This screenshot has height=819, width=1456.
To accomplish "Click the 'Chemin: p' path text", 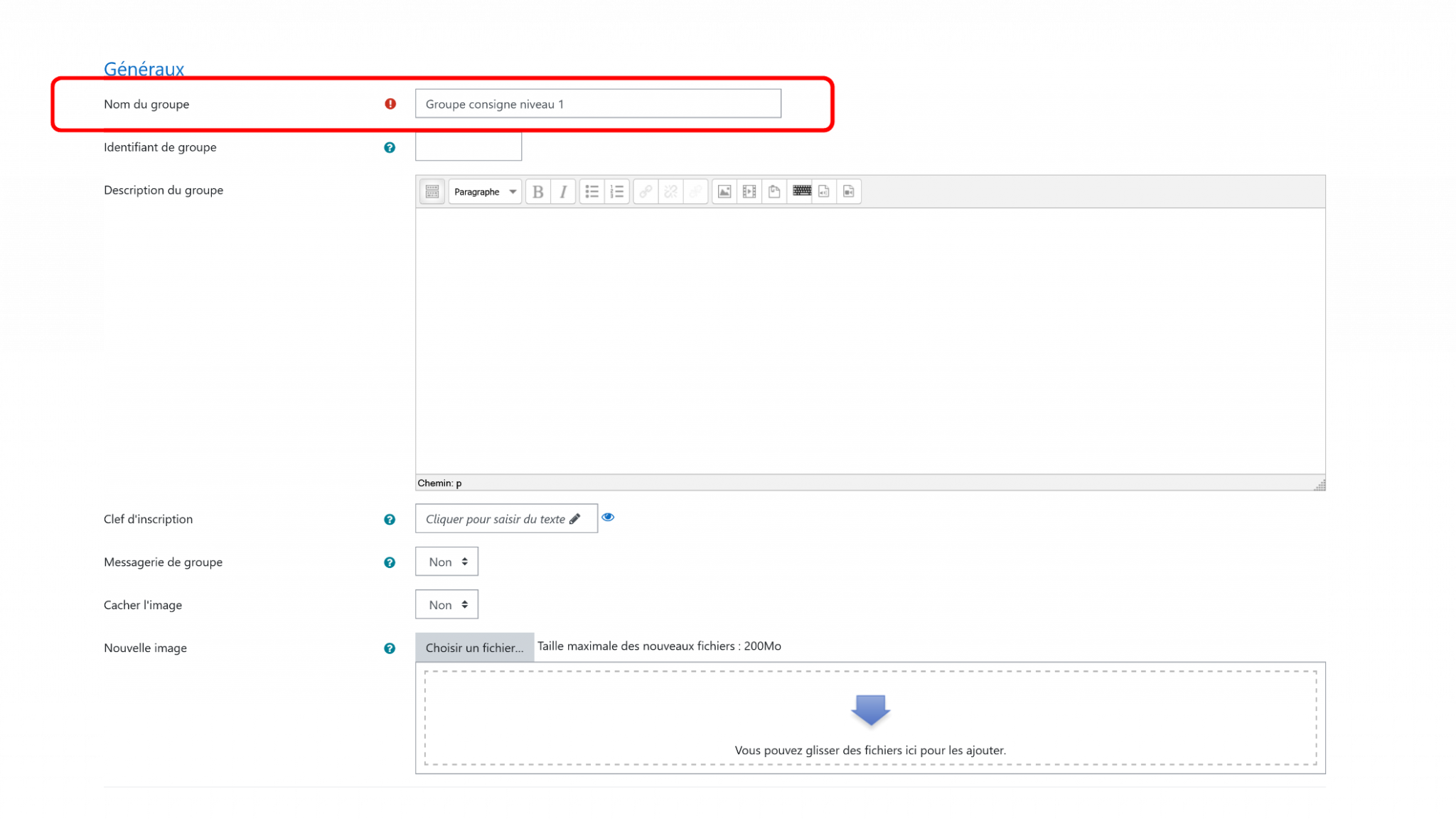I will 439,483.
